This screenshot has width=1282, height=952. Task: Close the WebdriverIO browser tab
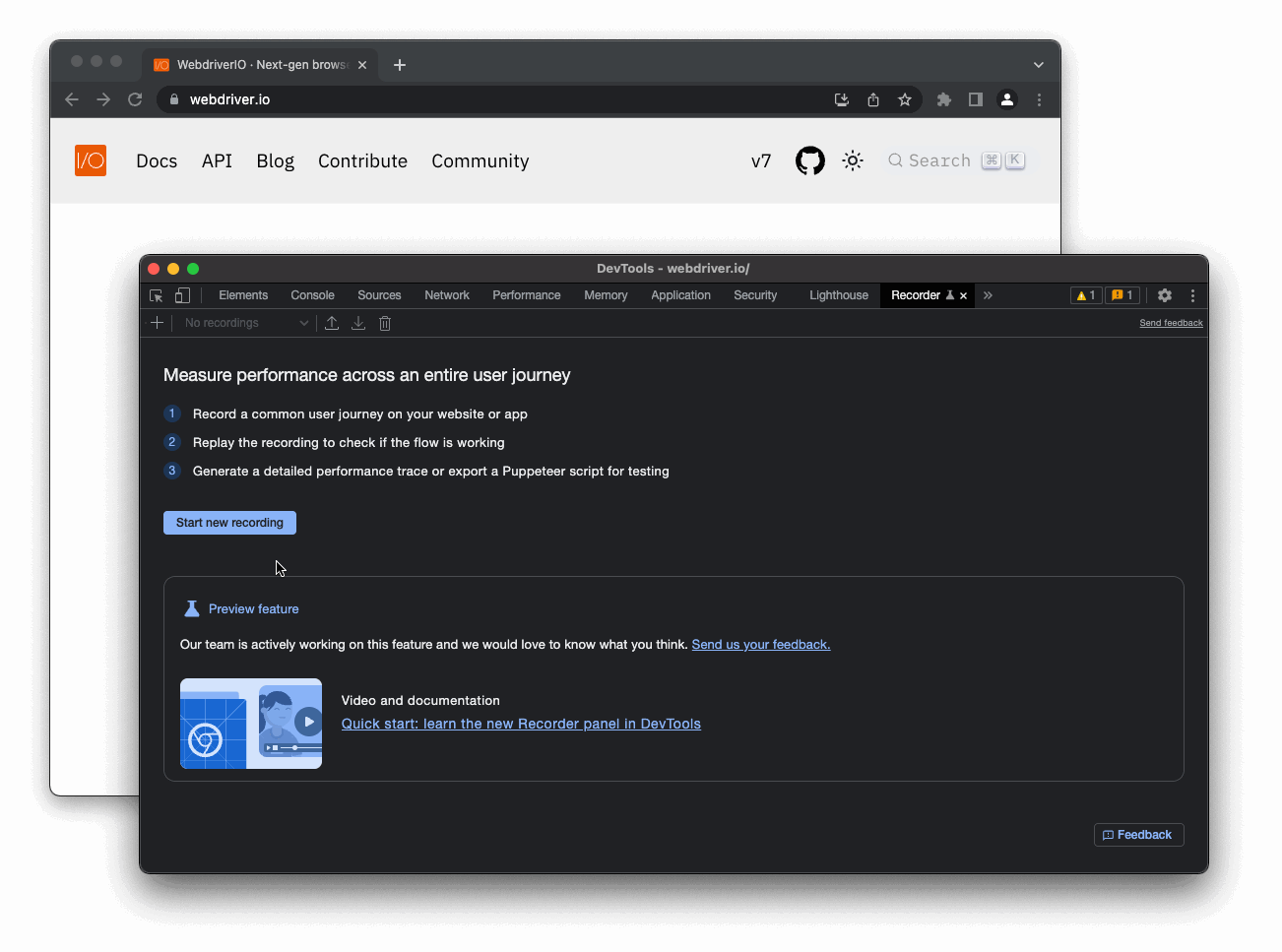[x=362, y=65]
